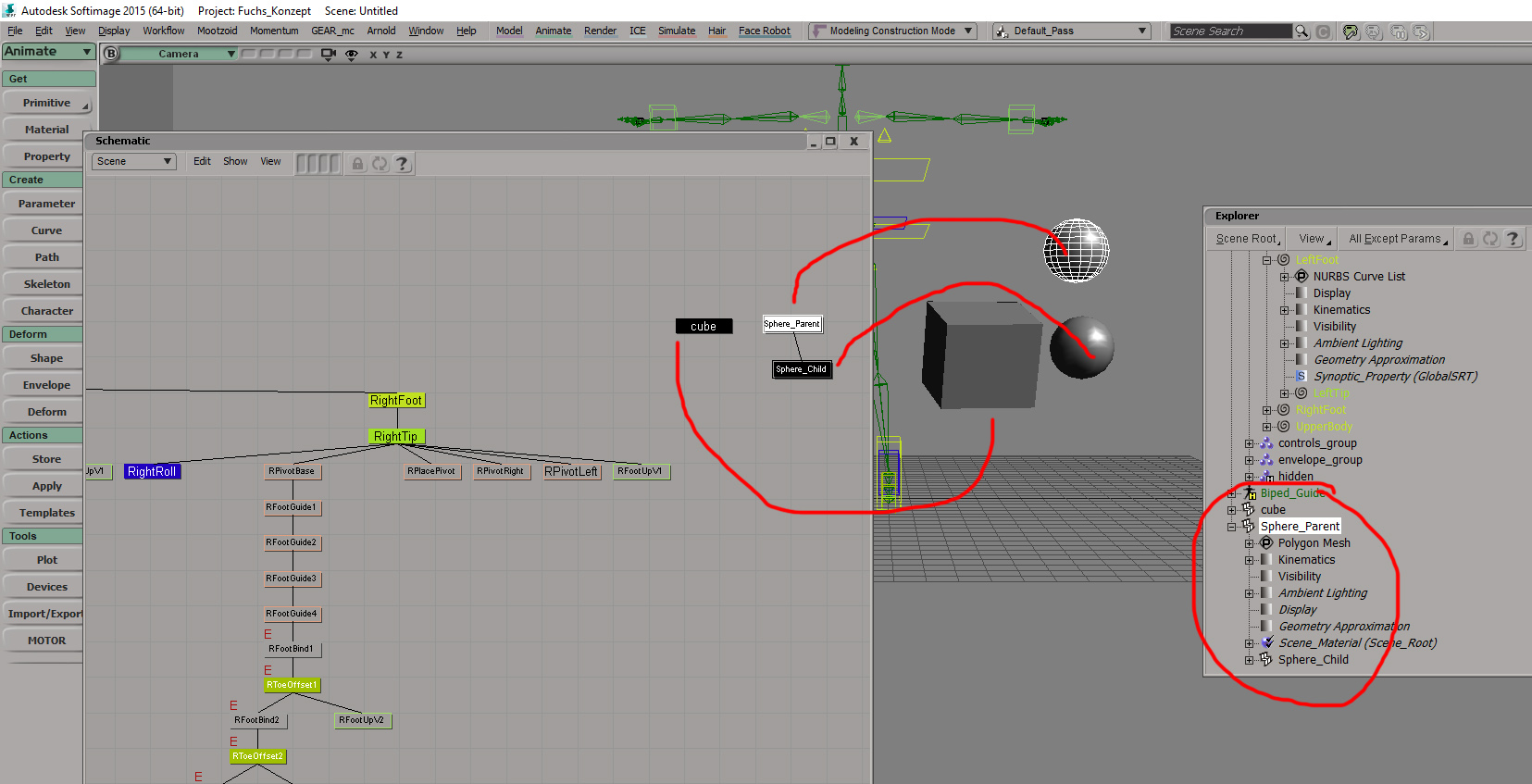Click the Polygon Mesh icon in Explorer
This screenshot has height=784, width=1532.
coord(1266,543)
